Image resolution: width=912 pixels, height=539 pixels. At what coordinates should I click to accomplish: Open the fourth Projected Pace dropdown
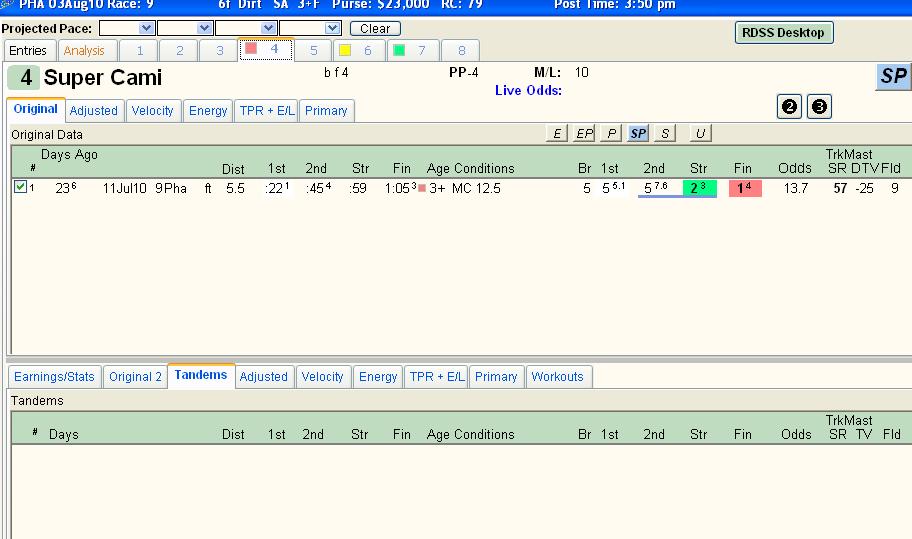click(x=333, y=28)
